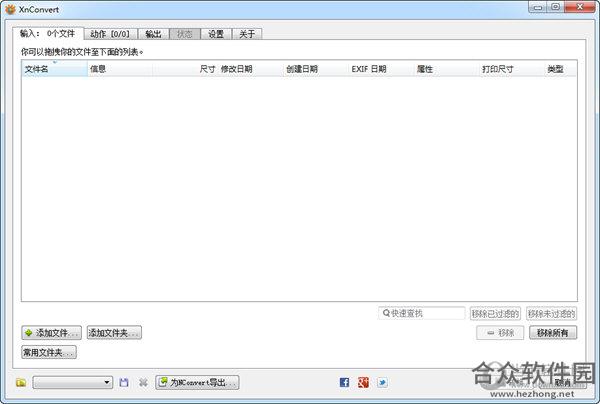
Task: Sort by the 属性 column header
Action: [x=447, y=69]
